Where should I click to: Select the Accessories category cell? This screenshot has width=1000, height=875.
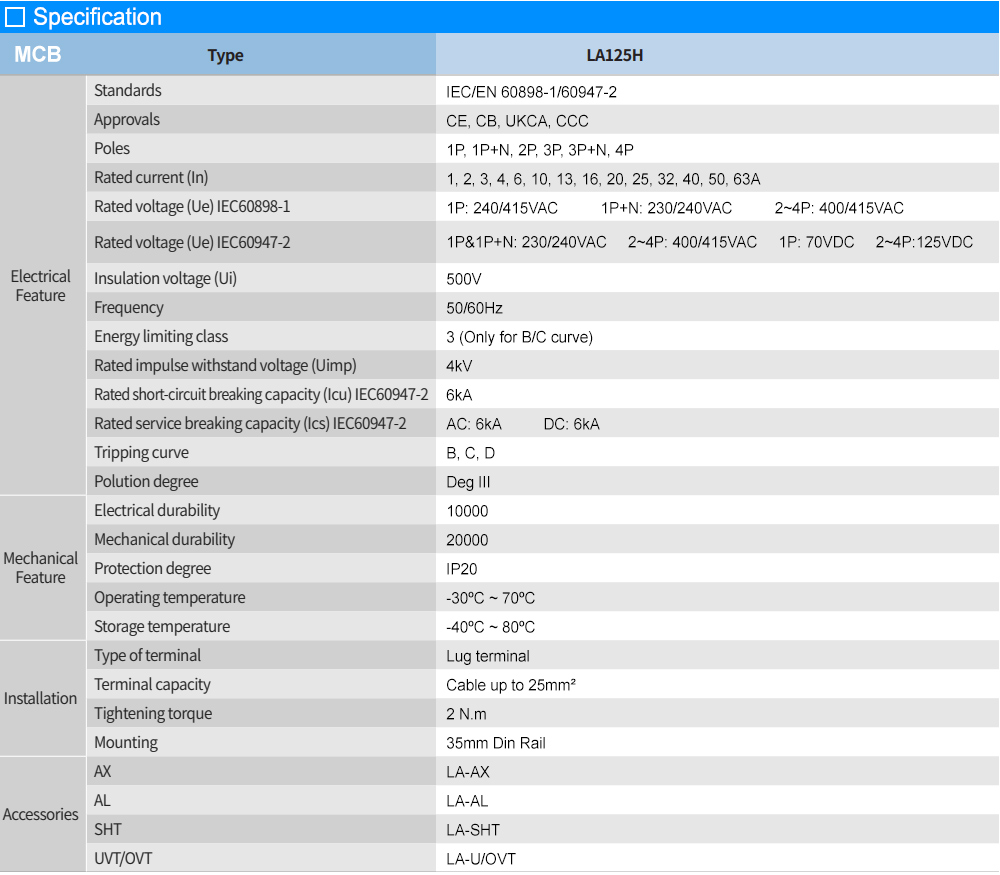tap(41, 815)
